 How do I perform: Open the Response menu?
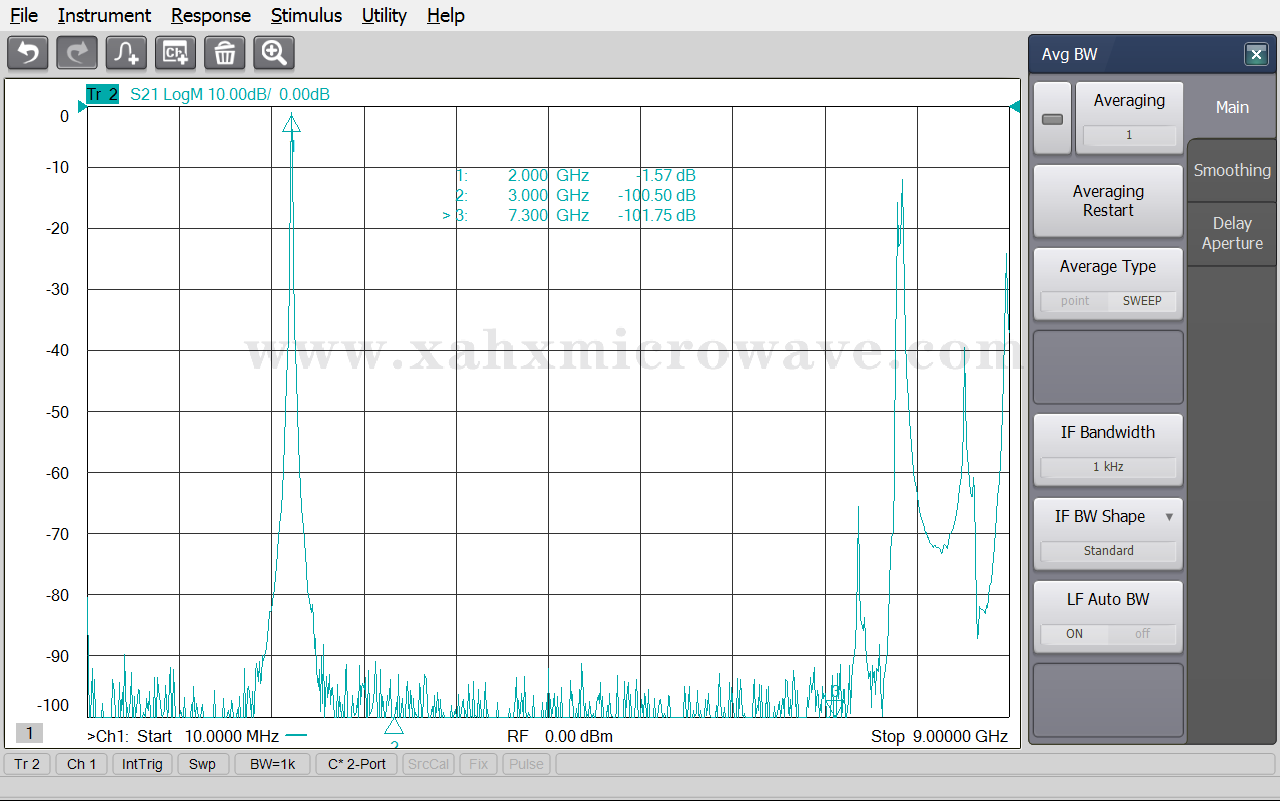coord(211,15)
